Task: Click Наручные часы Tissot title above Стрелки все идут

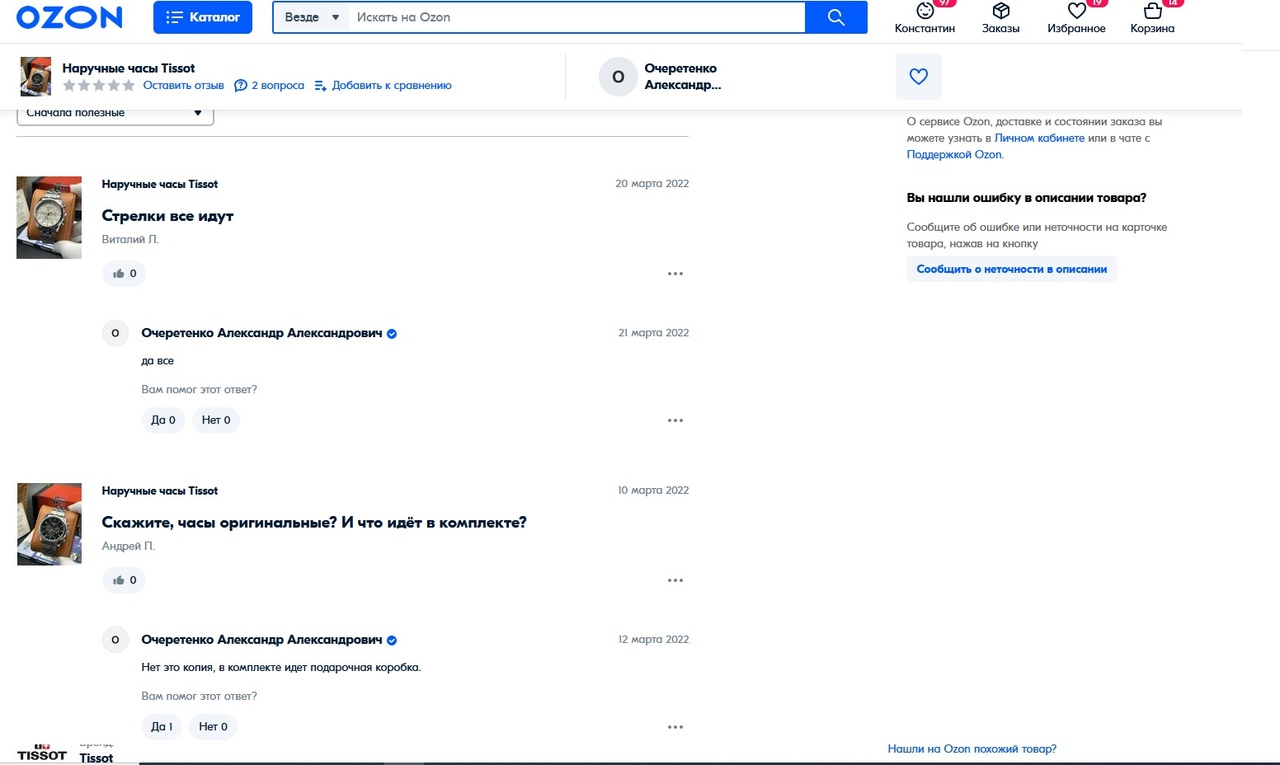Action: 160,184
